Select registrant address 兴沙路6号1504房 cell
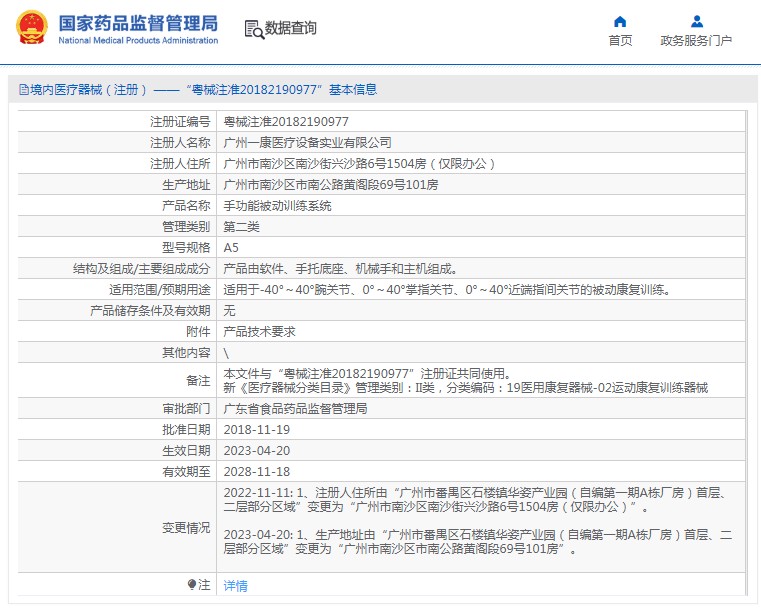This screenshot has width=761, height=609. click(x=480, y=164)
